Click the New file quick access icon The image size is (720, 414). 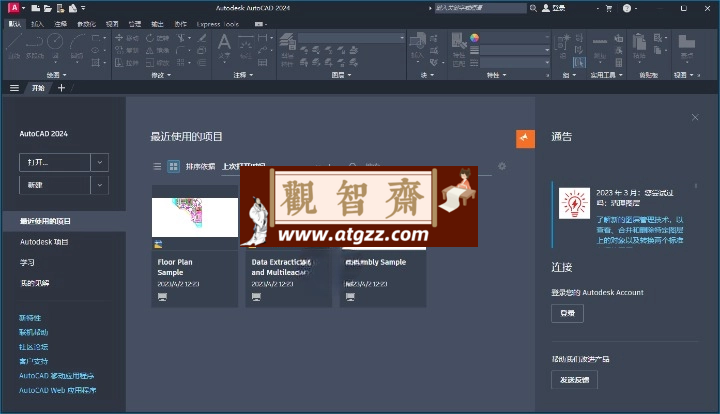[x=35, y=8]
